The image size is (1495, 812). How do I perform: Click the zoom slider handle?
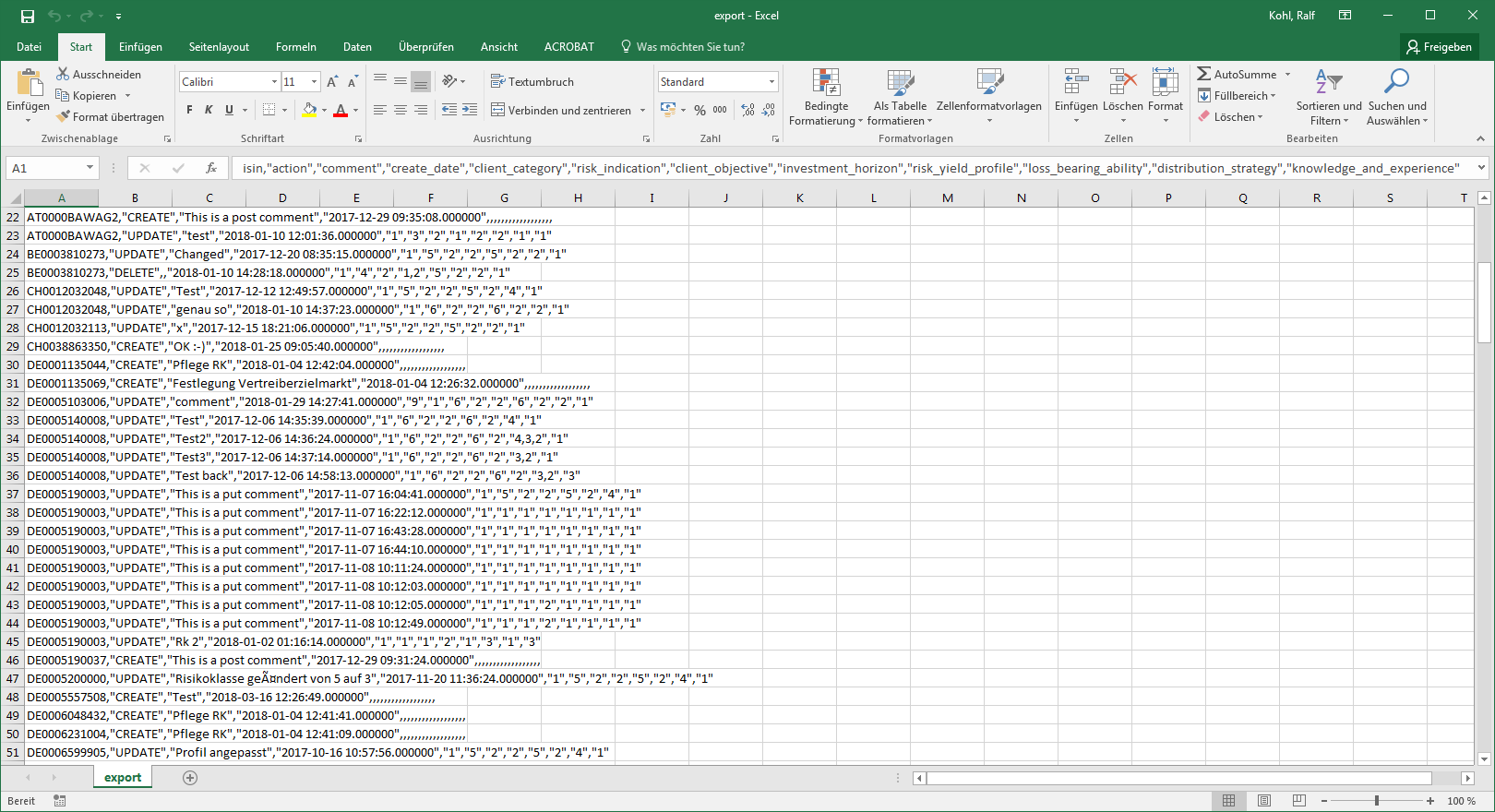point(1377,801)
